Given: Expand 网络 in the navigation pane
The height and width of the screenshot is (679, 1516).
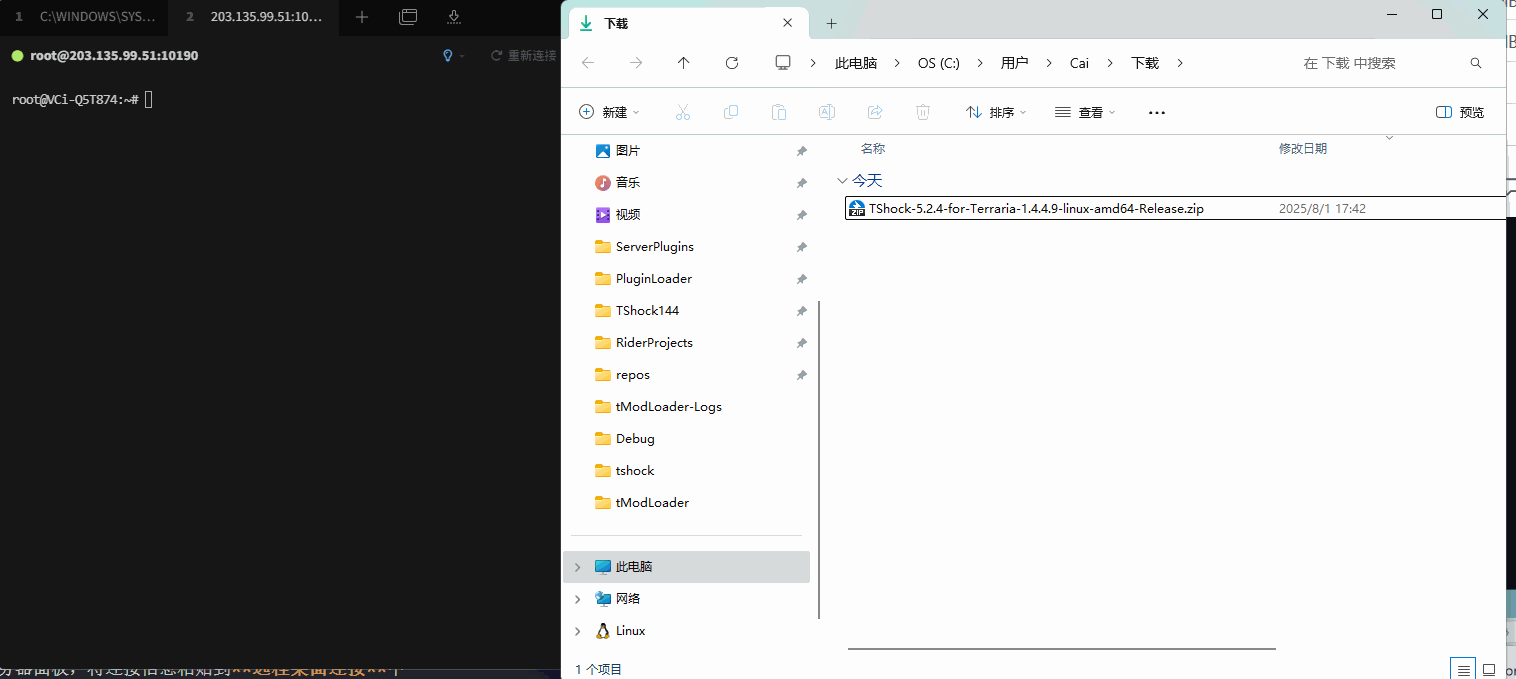Looking at the screenshot, I should 577,599.
